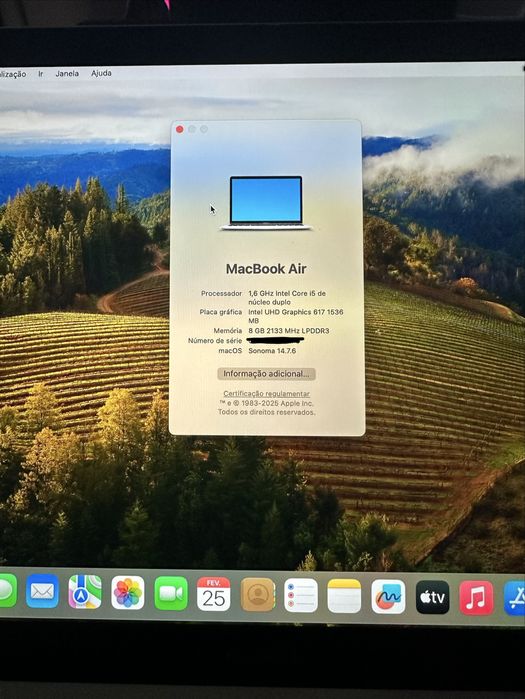Launch Reminders from the Dock

301,596
